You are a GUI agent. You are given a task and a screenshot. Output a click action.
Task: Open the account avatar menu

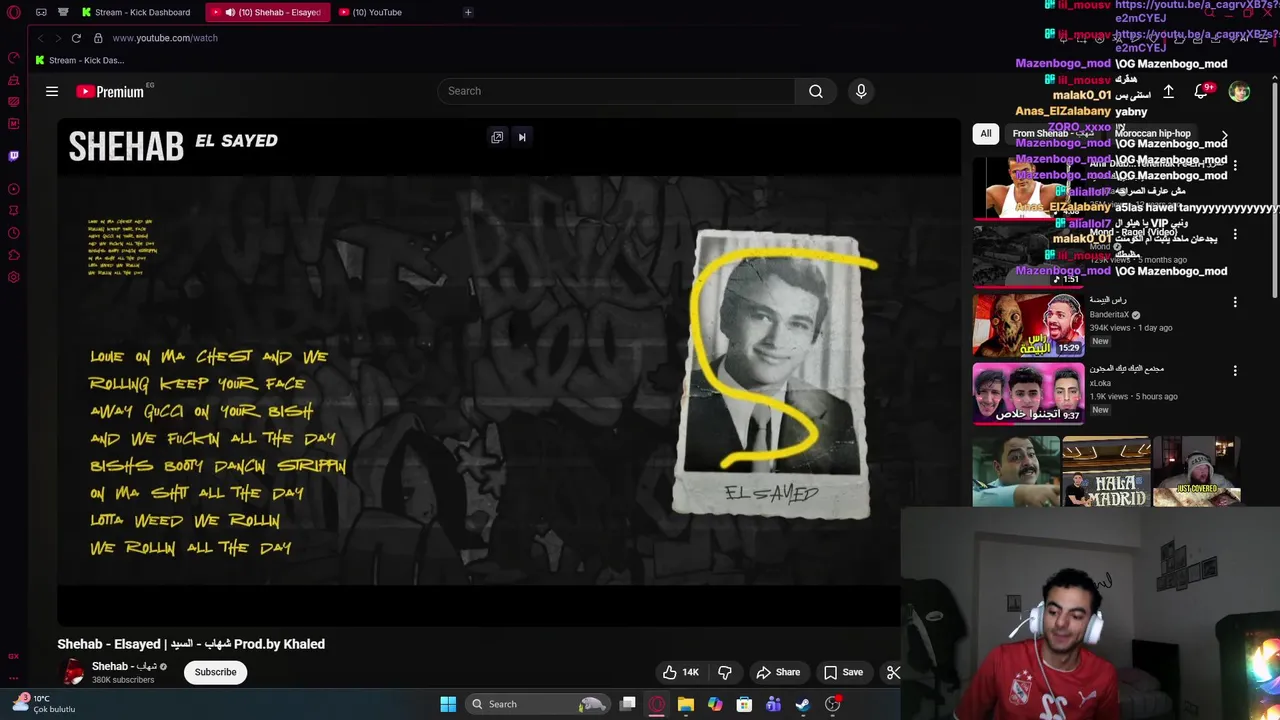tap(1239, 91)
